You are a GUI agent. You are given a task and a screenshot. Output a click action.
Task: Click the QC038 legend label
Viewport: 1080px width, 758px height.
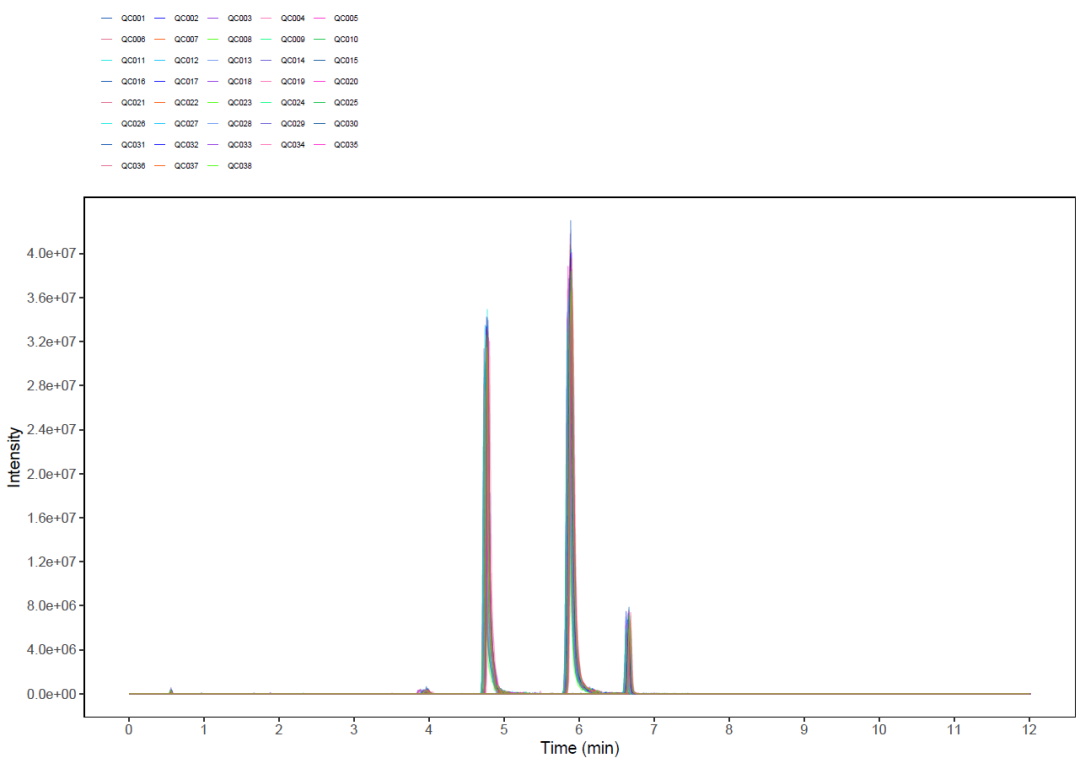click(x=240, y=166)
